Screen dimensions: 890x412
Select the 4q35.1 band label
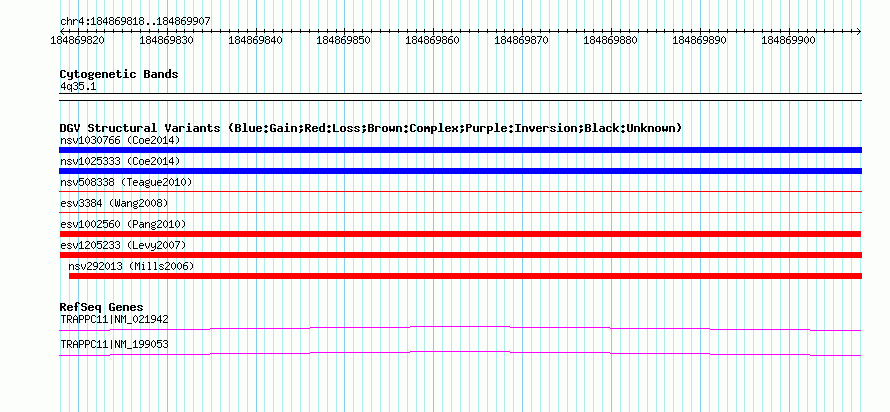pyautogui.click(x=78, y=86)
